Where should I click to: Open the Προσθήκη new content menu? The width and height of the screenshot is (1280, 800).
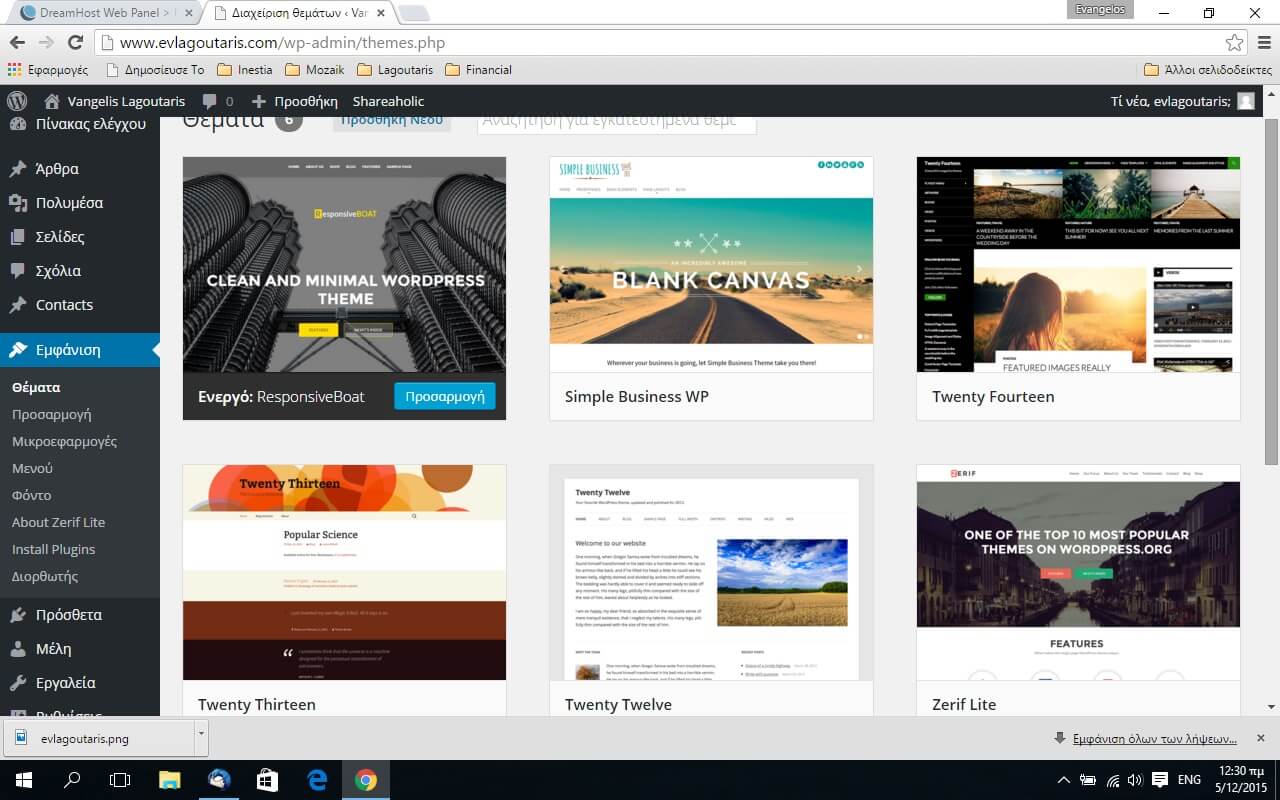click(295, 101)
